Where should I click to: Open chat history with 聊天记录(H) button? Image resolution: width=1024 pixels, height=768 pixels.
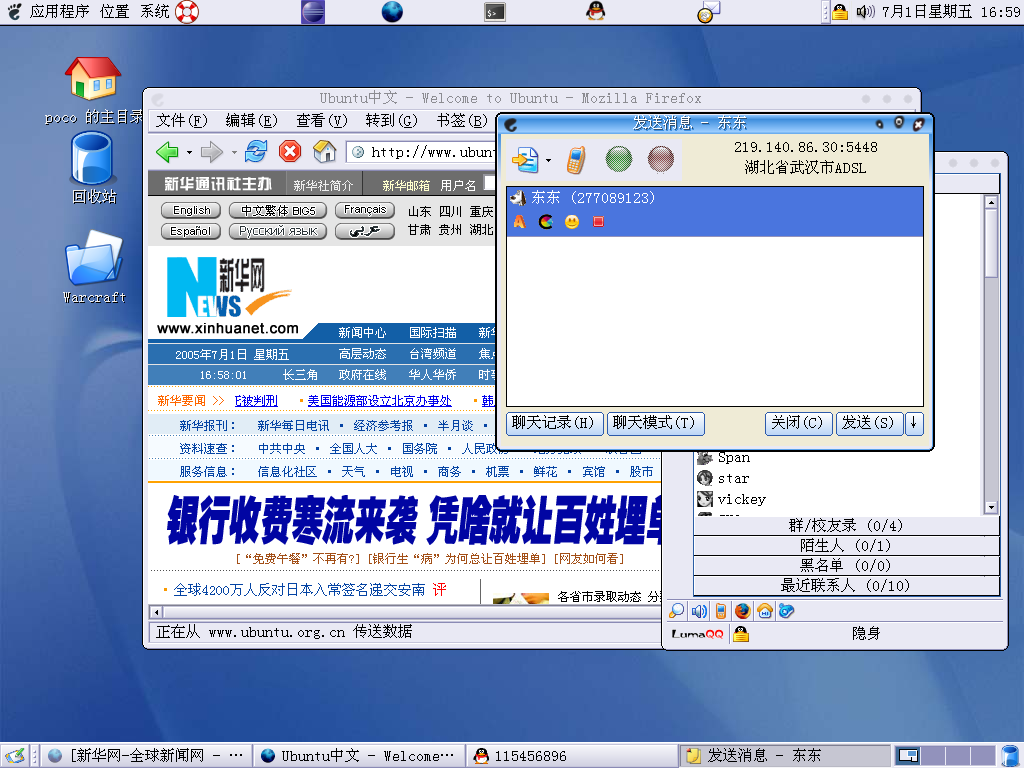(553, 423)
